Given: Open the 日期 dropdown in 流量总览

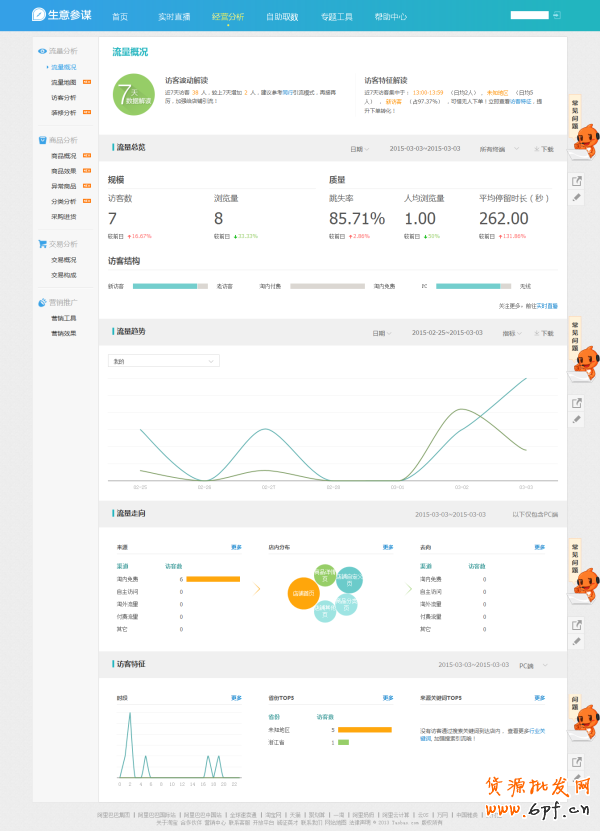Looking at the screenshot, I should (359, 148).
